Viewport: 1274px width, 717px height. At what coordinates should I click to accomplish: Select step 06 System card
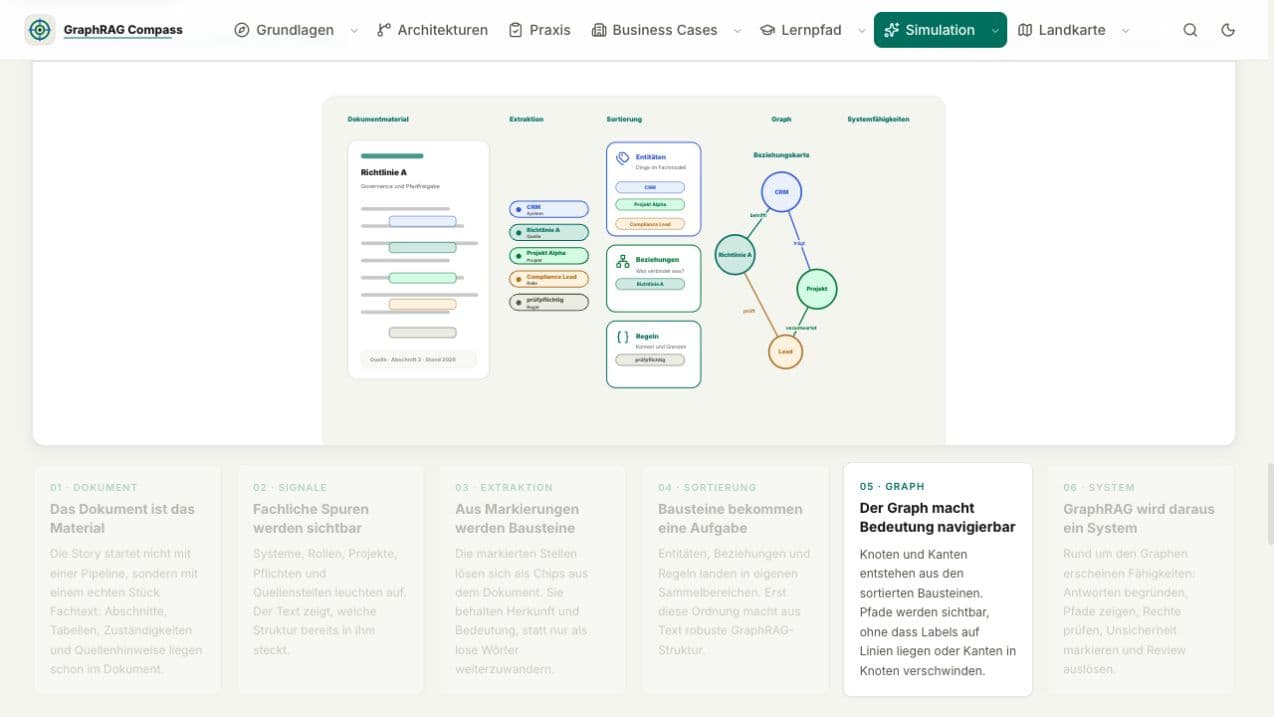[x=1140, y=579]
